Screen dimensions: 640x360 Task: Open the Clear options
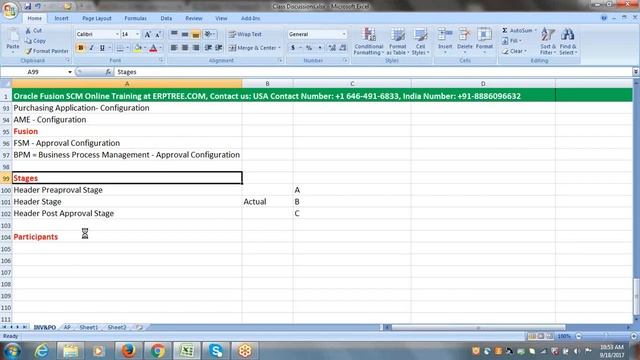514,51
